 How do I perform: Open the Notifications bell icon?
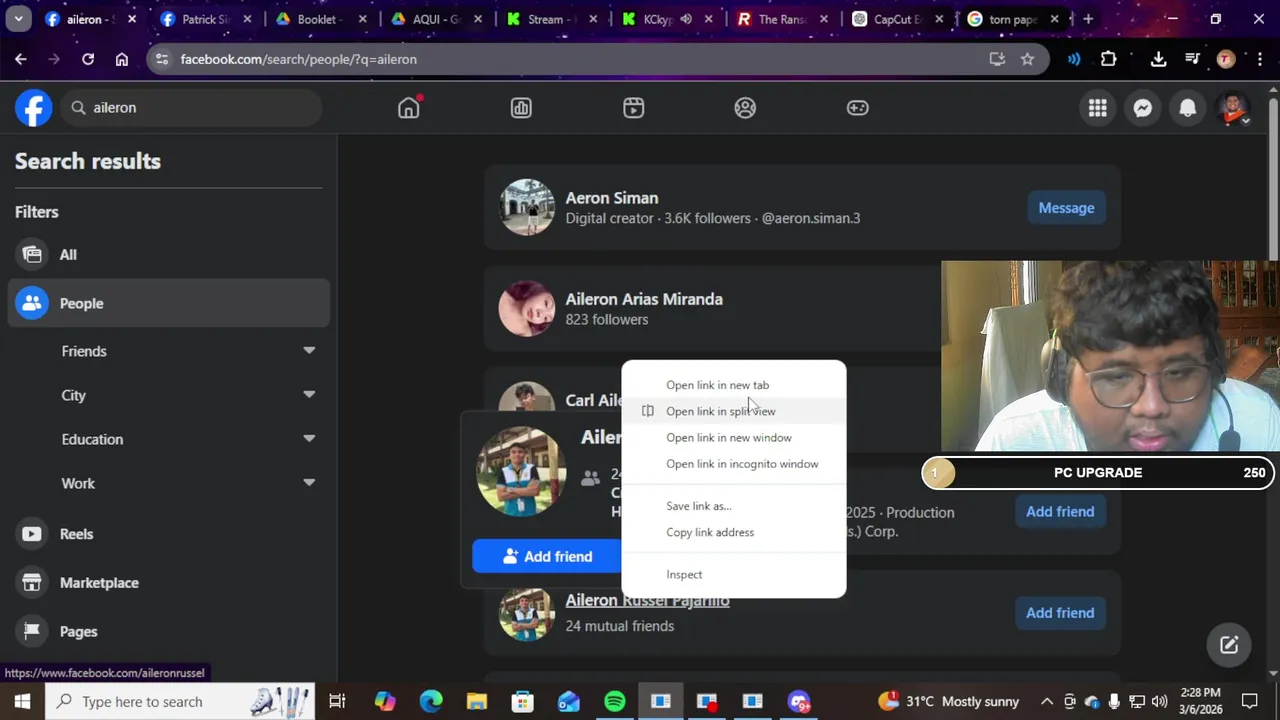coord(1188,108)
